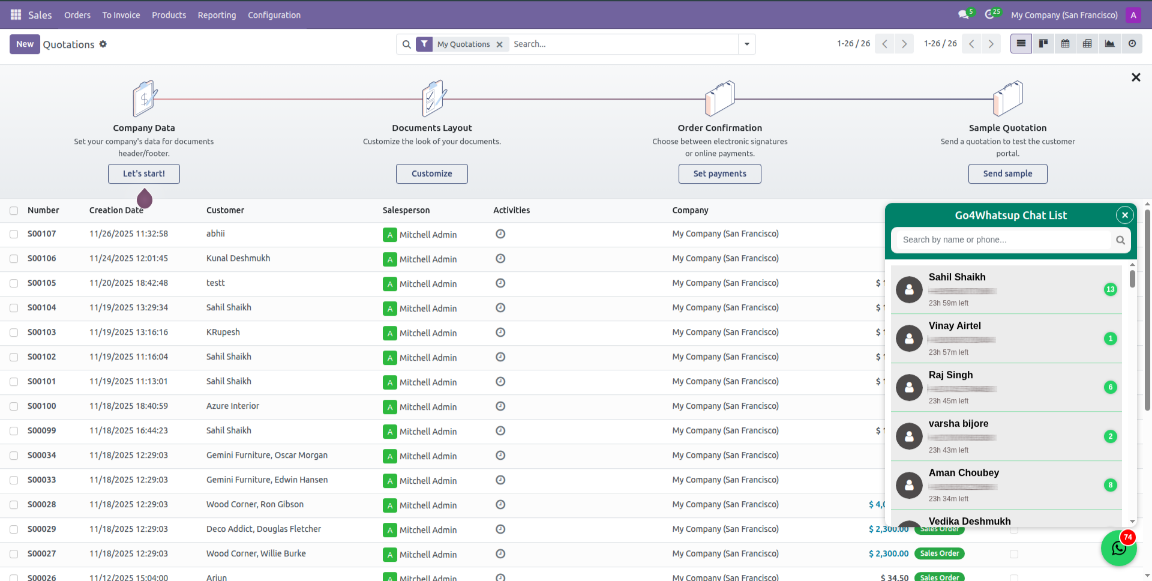Open the Reporting menu
Screen dimensions: 1152x581
pos(217,15)
